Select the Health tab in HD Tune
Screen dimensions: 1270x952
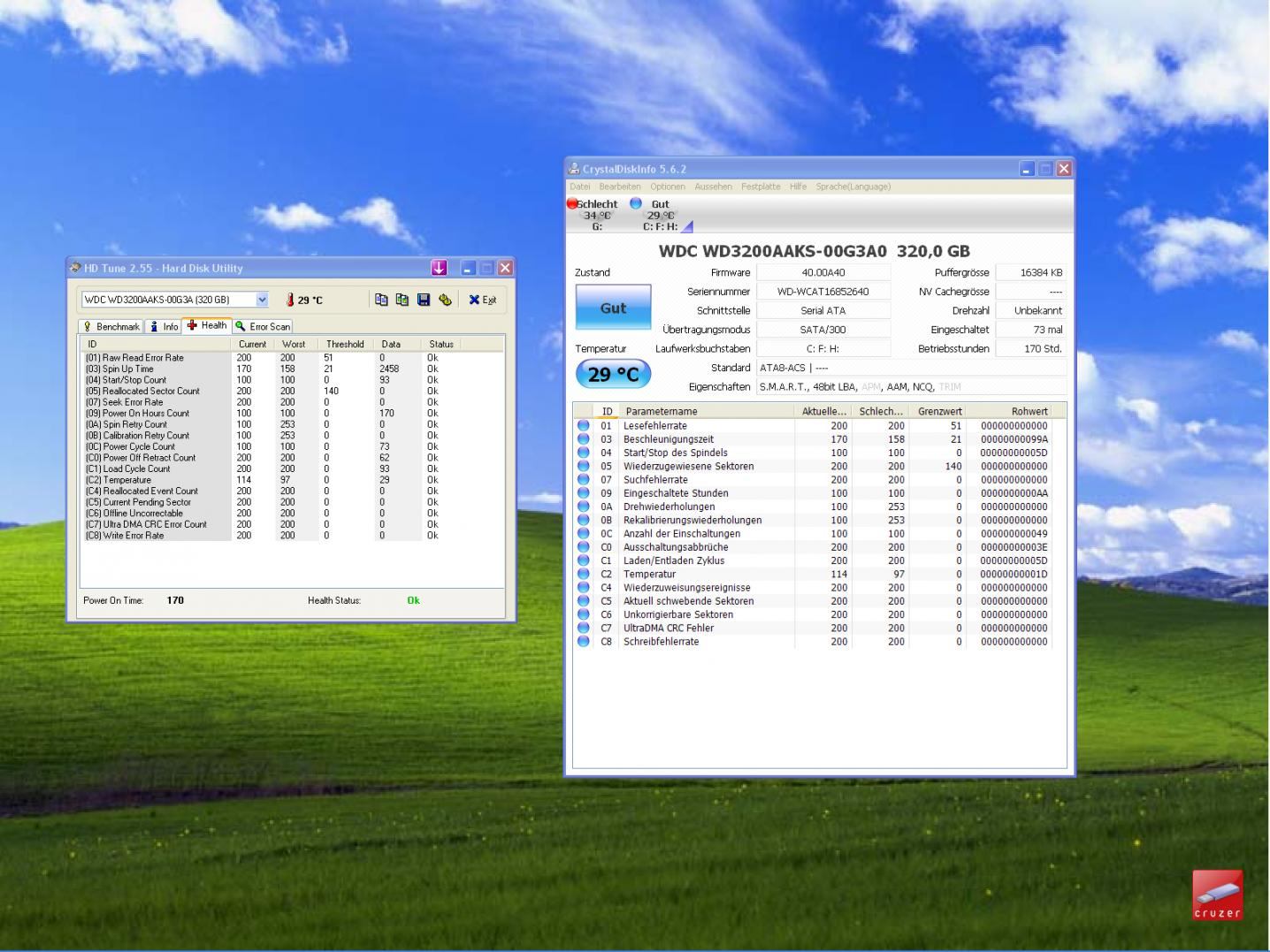[x=207, y=325]
